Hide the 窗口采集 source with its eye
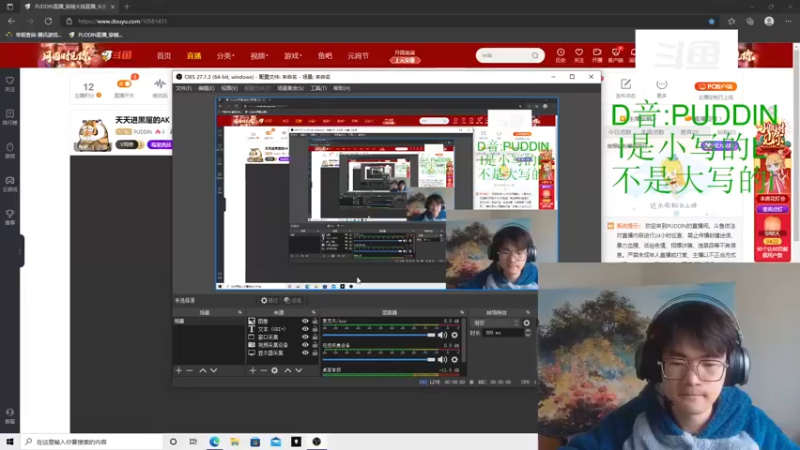The height and width of the screenshot is (450, 800). 305,337
